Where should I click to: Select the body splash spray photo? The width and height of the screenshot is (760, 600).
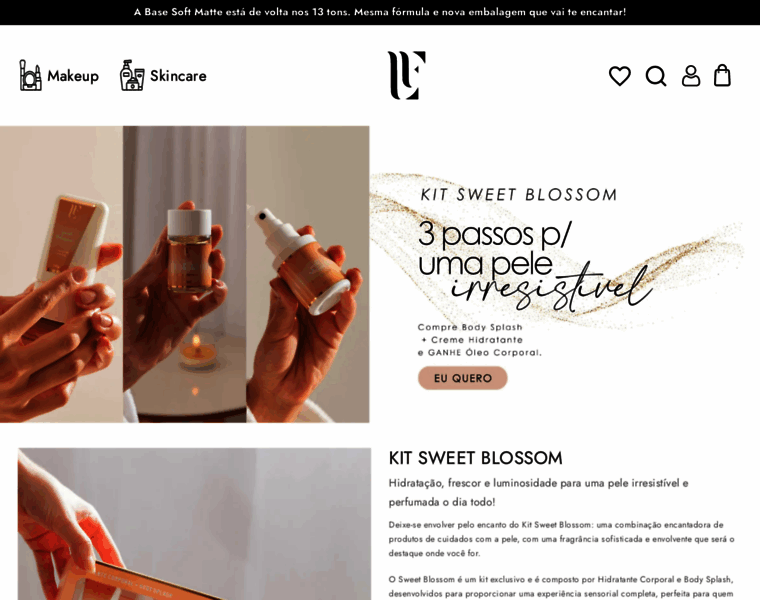tap(308, 274)
